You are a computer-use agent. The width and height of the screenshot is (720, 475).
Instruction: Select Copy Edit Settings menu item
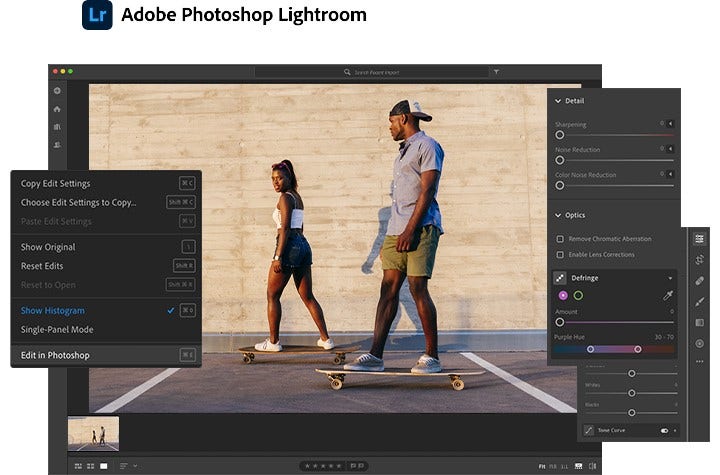pyautogui.click(x=55, y=184)
